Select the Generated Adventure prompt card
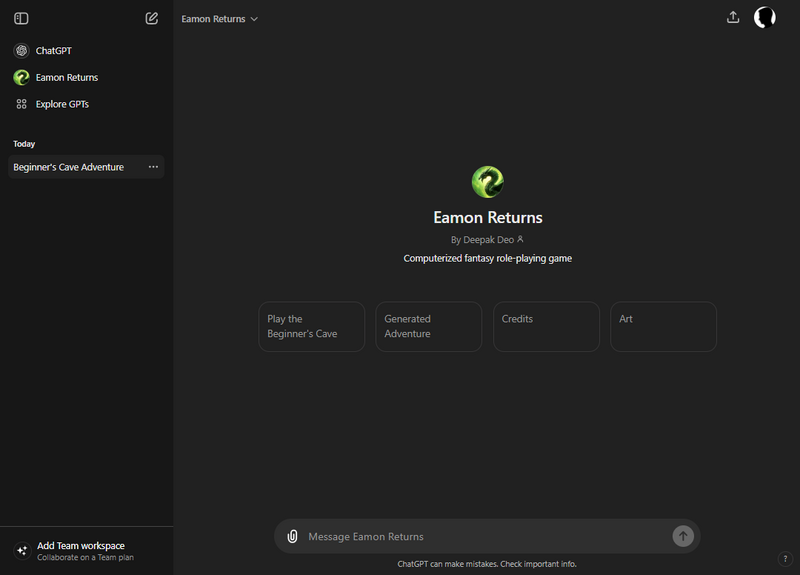 pyautogui.click(x=429, y=327)
